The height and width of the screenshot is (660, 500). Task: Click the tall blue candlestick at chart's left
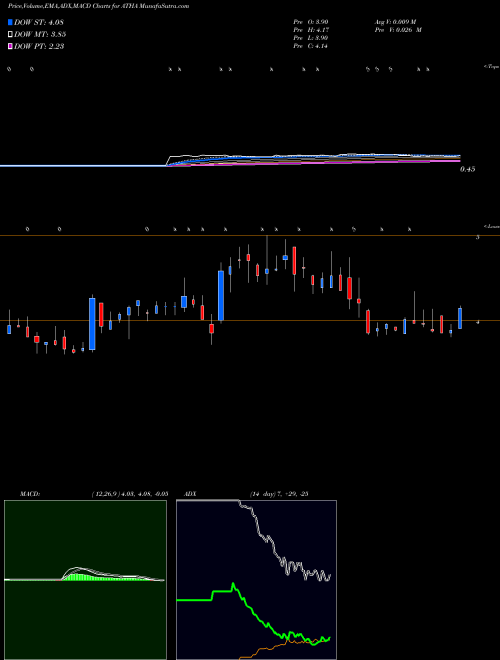tap(92, 323)
